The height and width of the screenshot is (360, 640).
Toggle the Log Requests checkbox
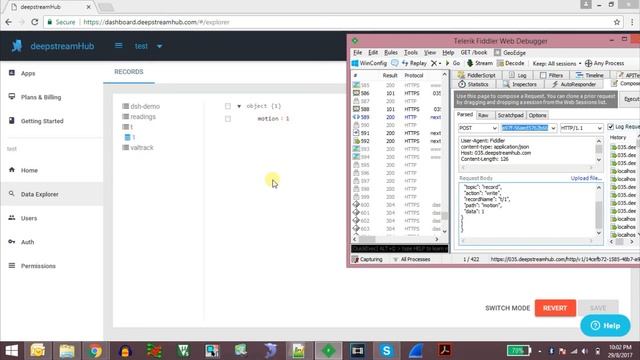611,127
